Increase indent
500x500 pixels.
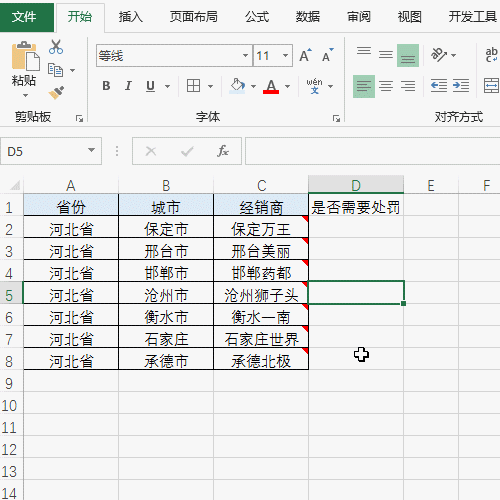point(461,86)
